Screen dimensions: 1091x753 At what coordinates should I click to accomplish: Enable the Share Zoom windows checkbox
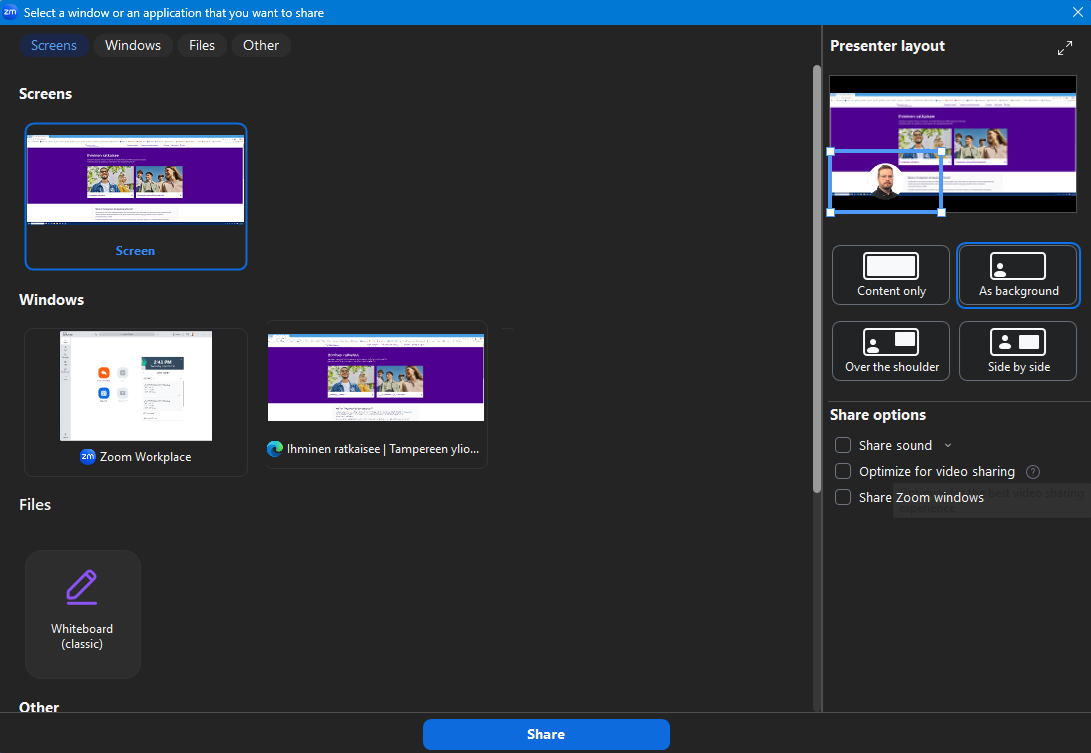pyautogui.click(x=843, y=497)
